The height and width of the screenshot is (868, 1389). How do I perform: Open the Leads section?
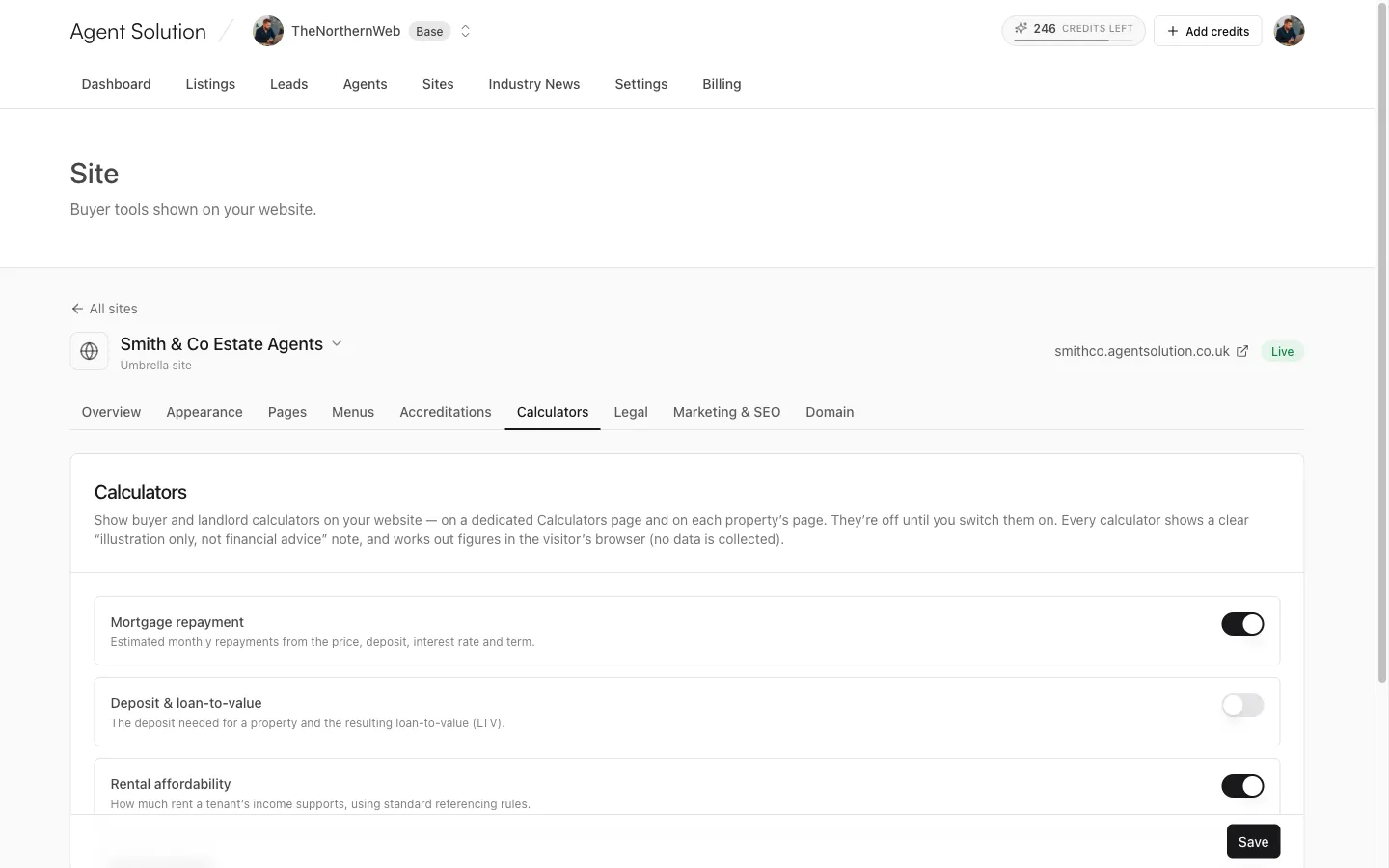[288, 84]
